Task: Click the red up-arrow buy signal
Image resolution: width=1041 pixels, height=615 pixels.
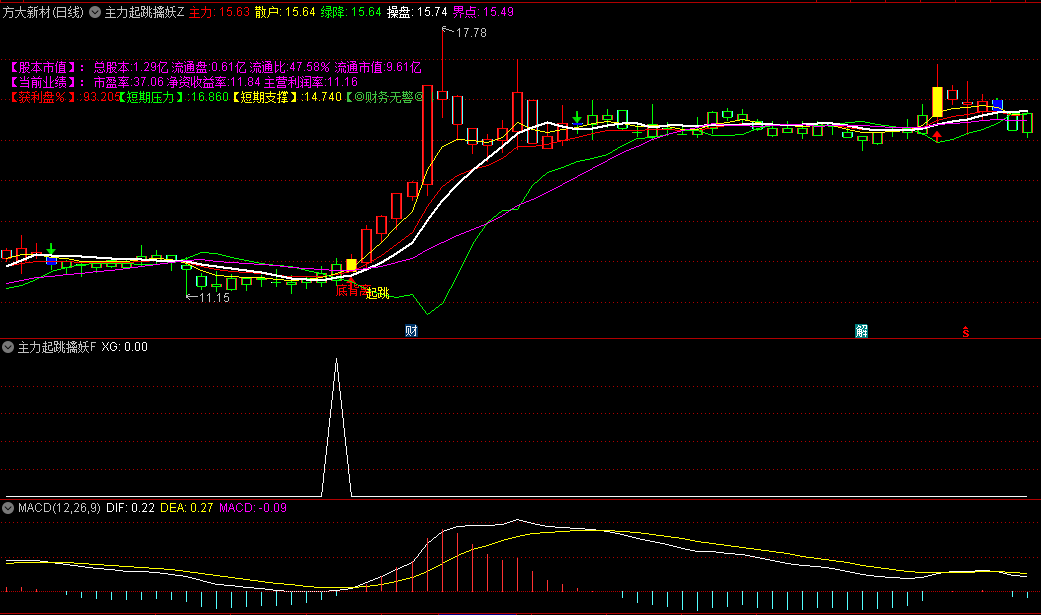Action: click(937, 135)
